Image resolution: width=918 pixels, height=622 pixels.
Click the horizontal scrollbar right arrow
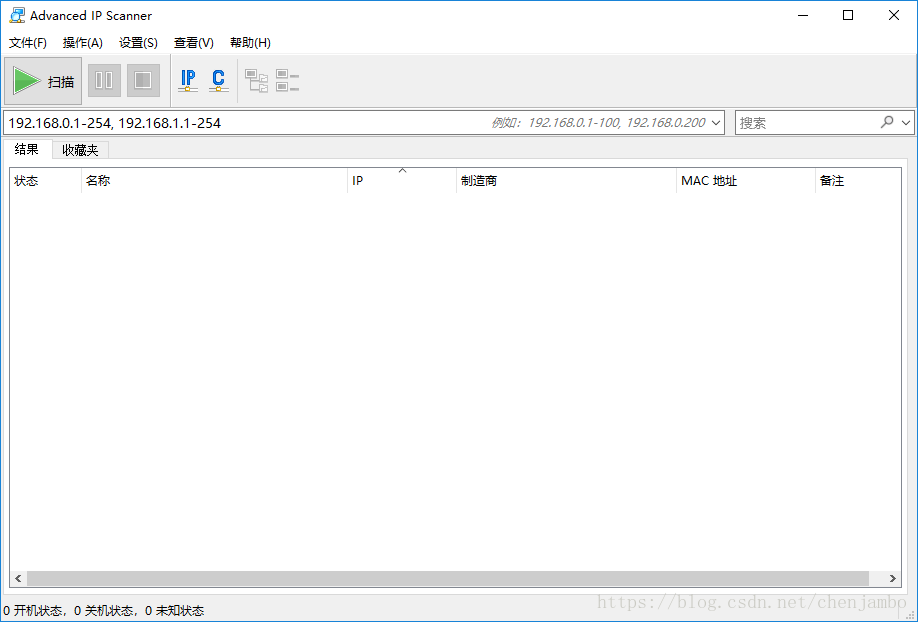(x=892, y=578)
